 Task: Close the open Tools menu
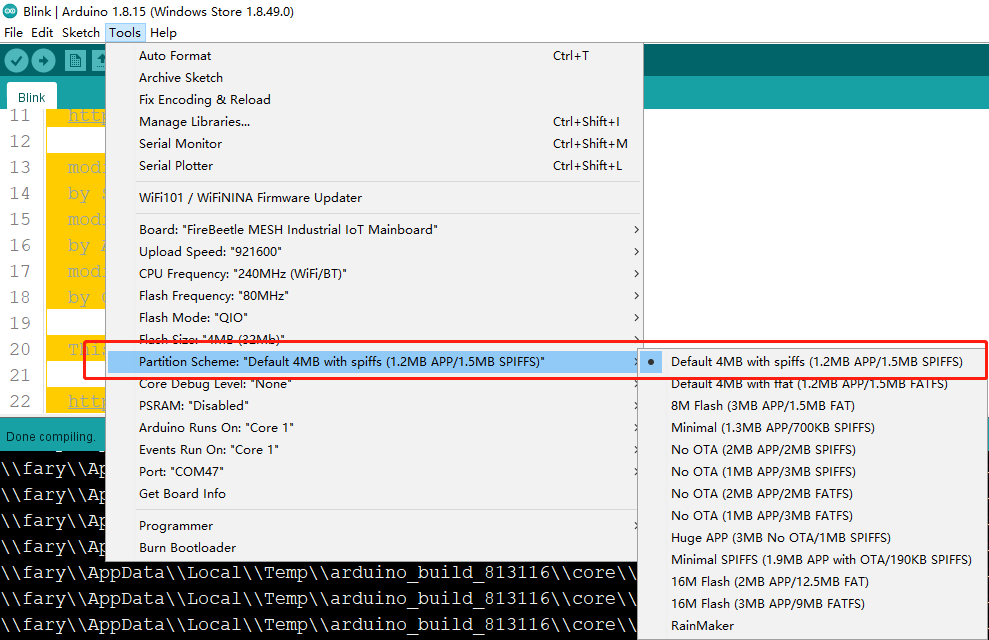point(125,33)
